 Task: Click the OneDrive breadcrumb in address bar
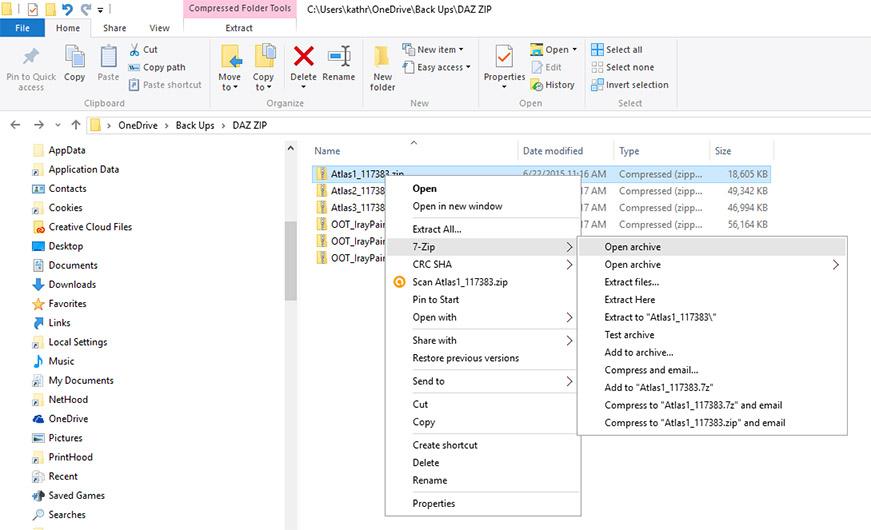click(138, 126)
